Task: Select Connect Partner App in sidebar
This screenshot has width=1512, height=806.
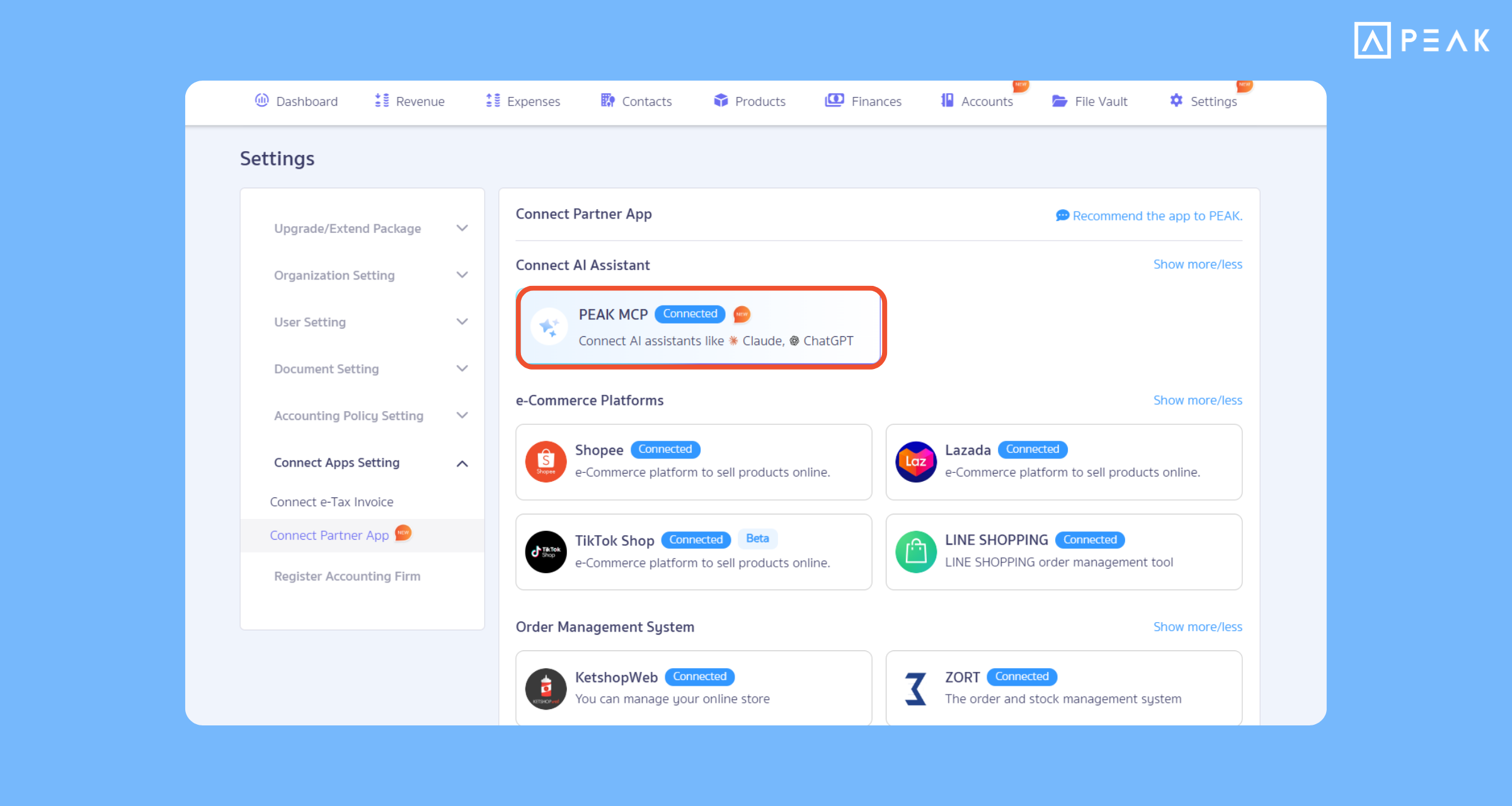Action: pyautogui.click(x=329, y=535)
